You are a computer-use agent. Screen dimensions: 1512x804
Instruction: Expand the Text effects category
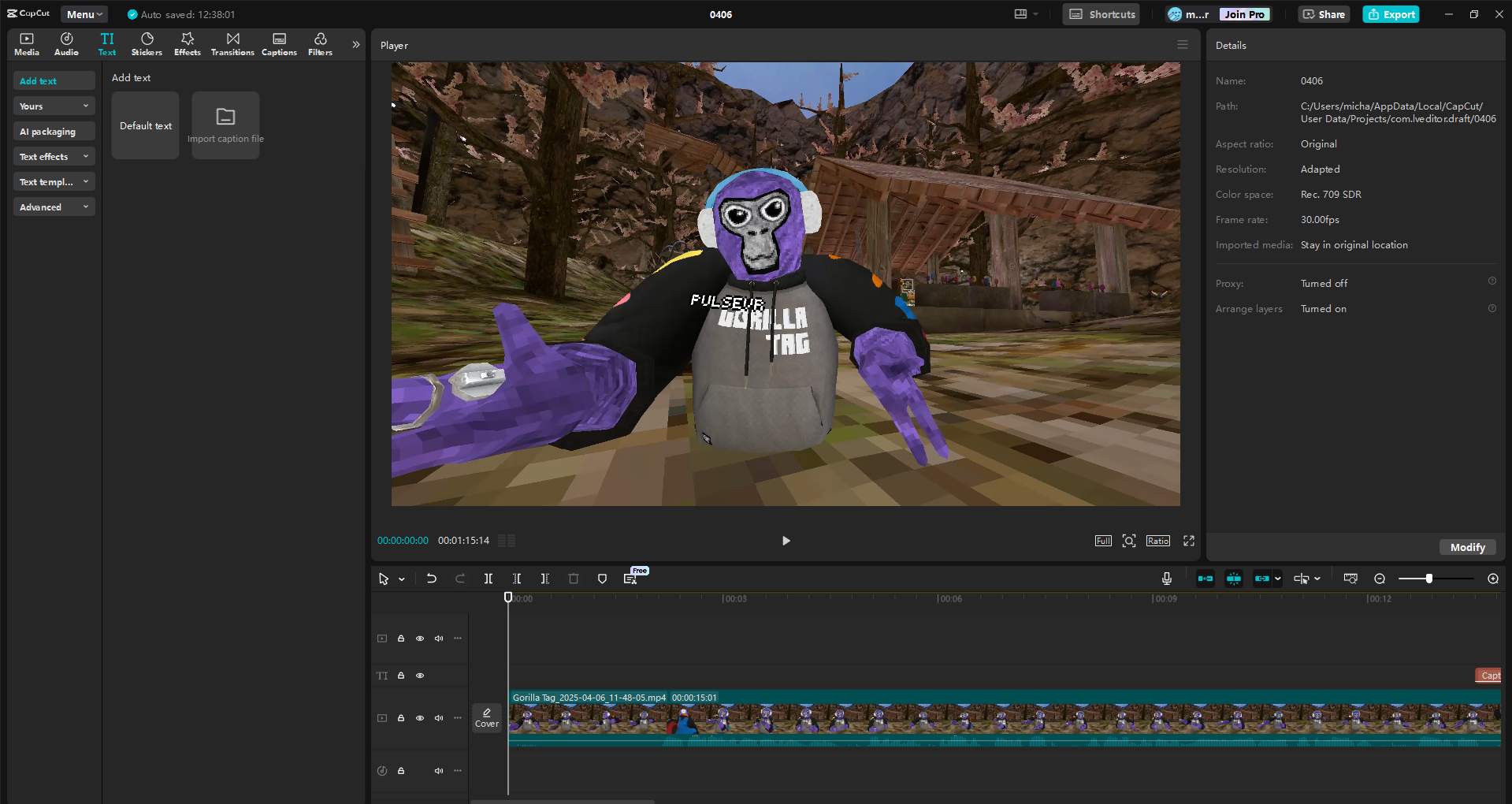[x=54, y=157]
